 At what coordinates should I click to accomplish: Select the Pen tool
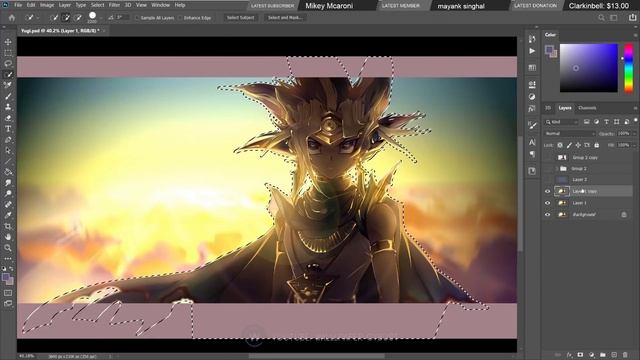coord(8,140)
